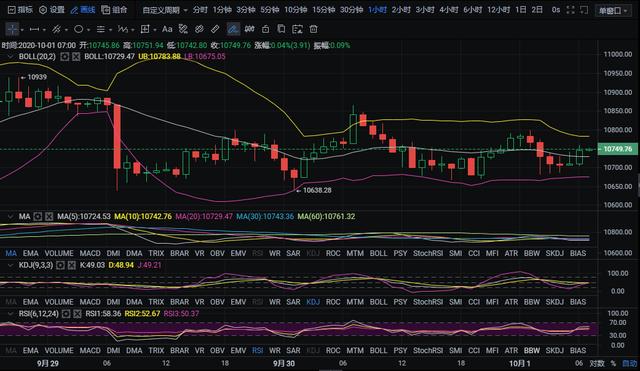Toggle percent scale on price axis
The height and width of the screenshot is (371, 640).
coord(613,363)
